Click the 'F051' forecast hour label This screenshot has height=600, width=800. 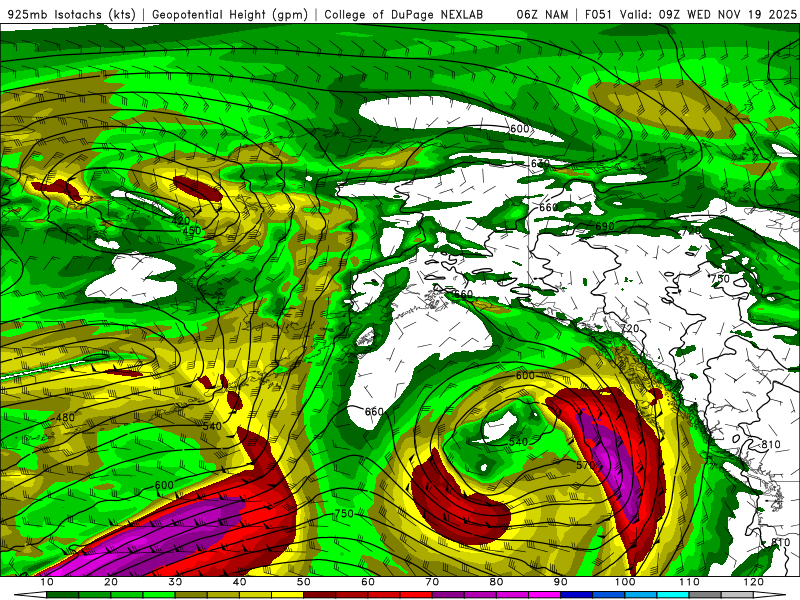[598, 14]
